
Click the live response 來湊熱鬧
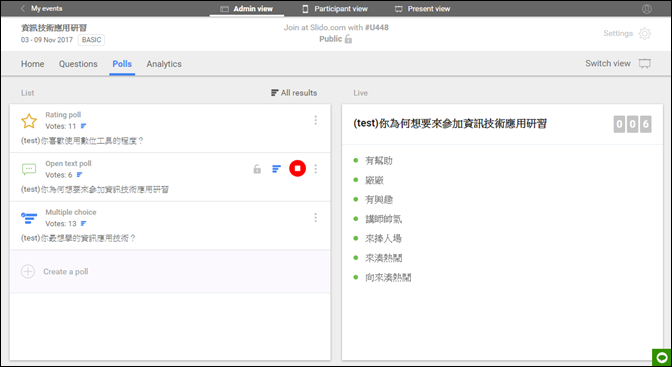click(384, 258)
